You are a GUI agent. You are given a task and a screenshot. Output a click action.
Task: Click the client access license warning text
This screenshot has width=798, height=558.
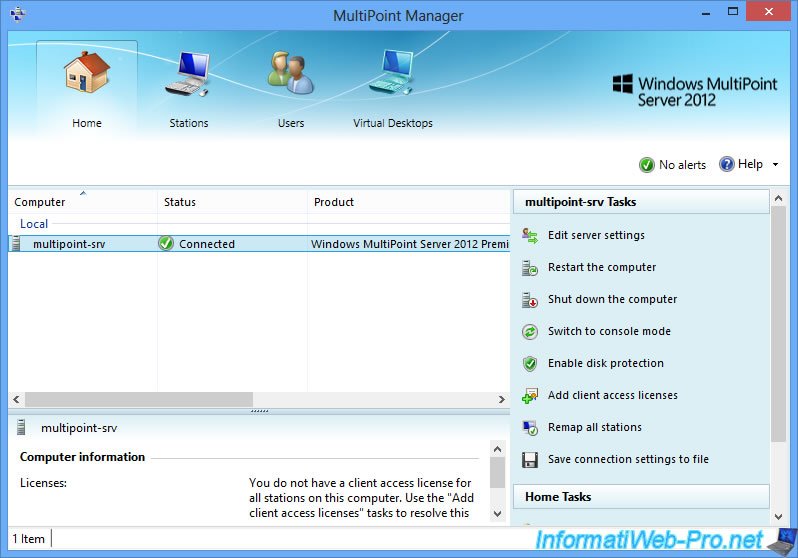[x=361, y=498]
